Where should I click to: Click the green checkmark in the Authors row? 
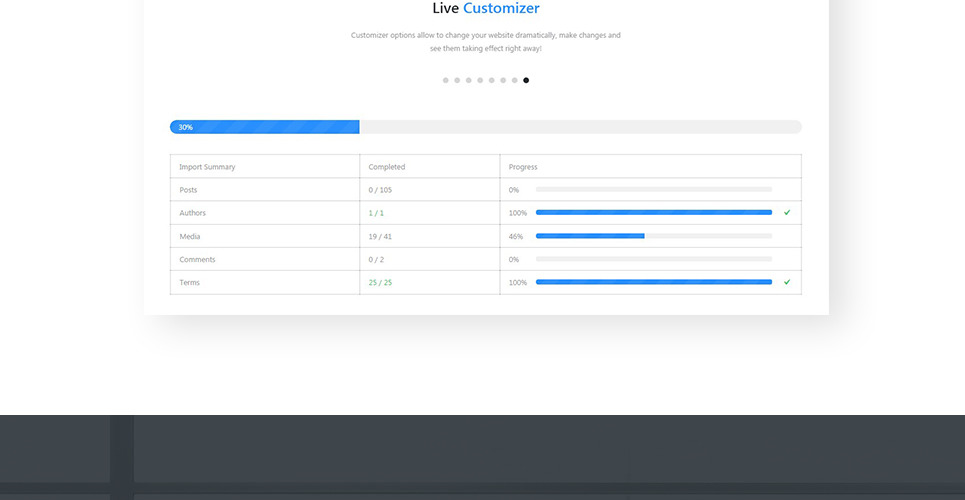[787, 212]
